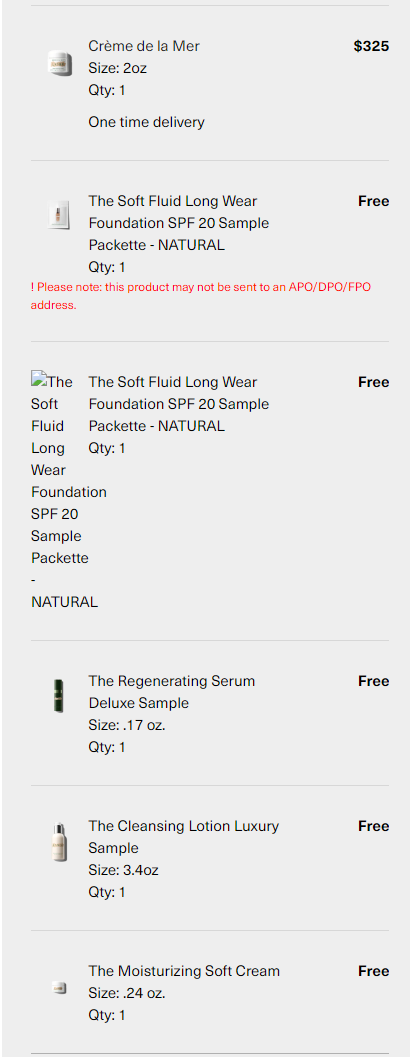Open The Moisturizing Soft Cream title
Image resolution: width=410 pixels, height=1057 pixels.
click(184, 971)
